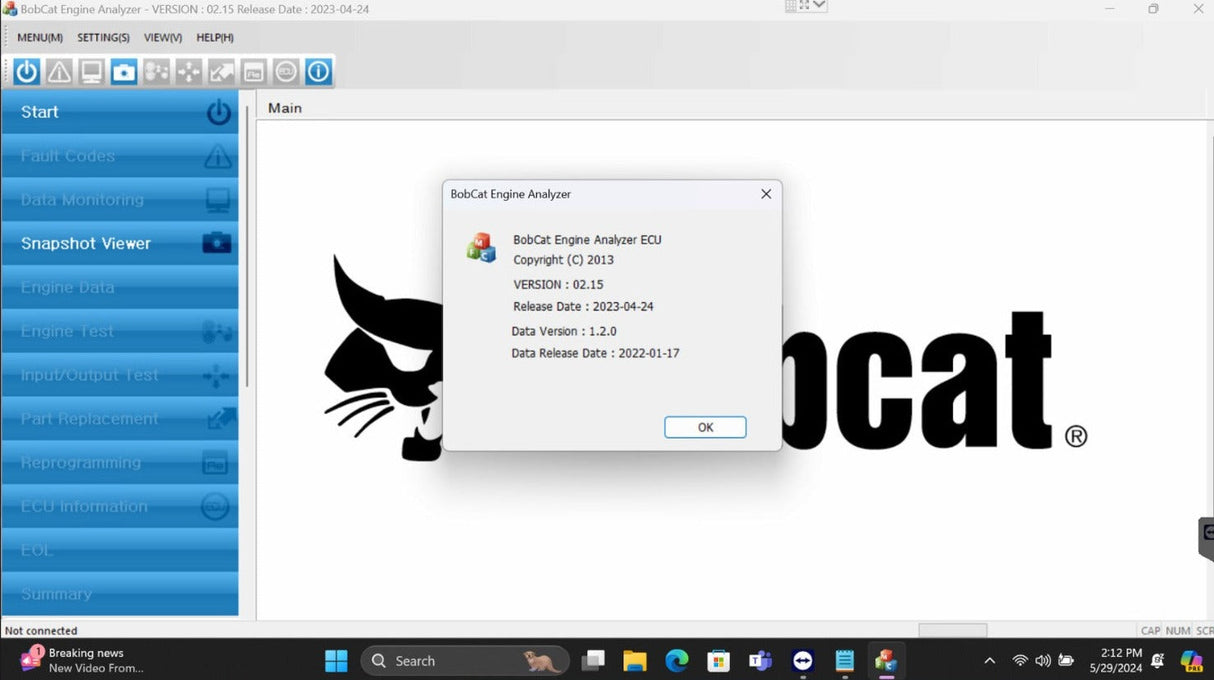Click BobCat Engine Analyzer taskbar icon
1214x680 pixels.
click(x=886, y=661)
